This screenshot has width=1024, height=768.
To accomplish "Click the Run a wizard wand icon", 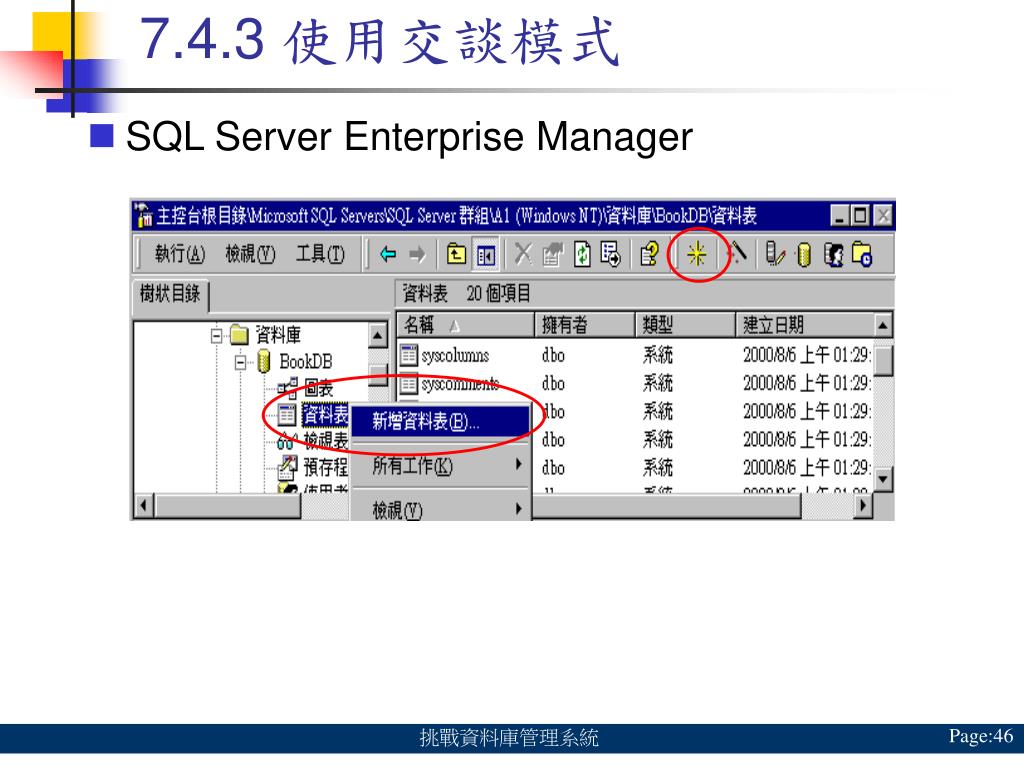I will [737, 253].
